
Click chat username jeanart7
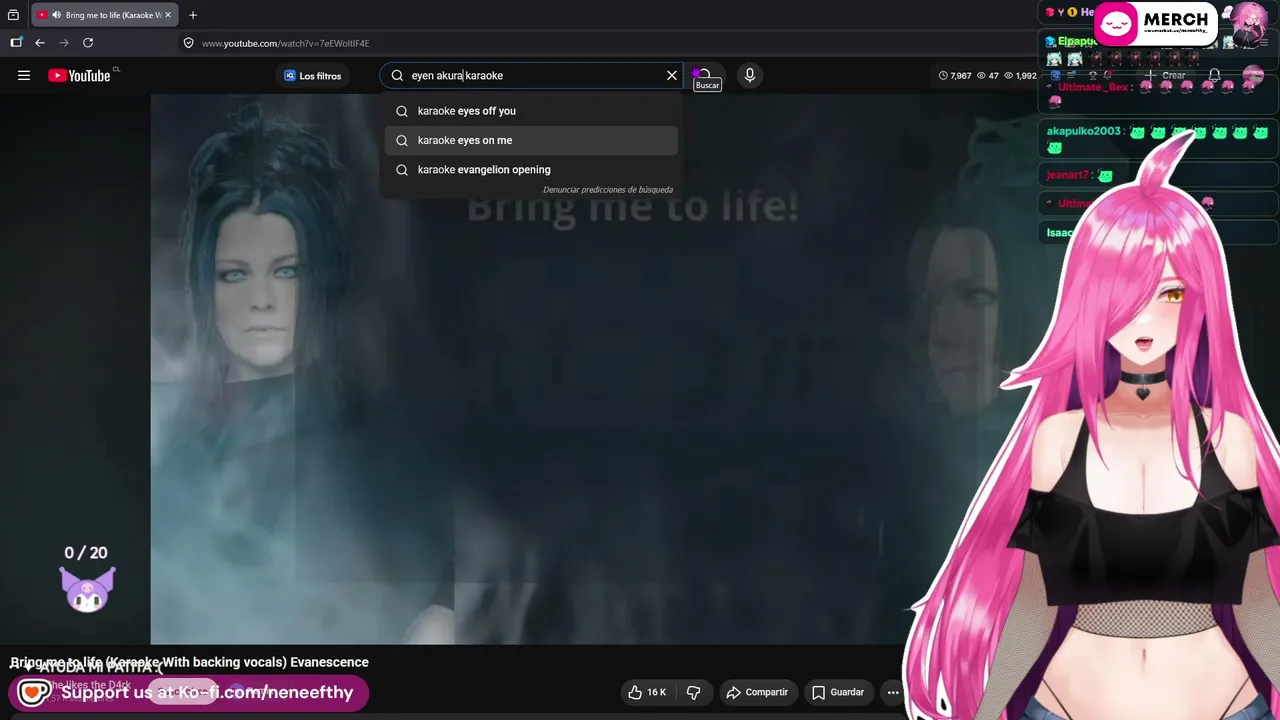1067,175
